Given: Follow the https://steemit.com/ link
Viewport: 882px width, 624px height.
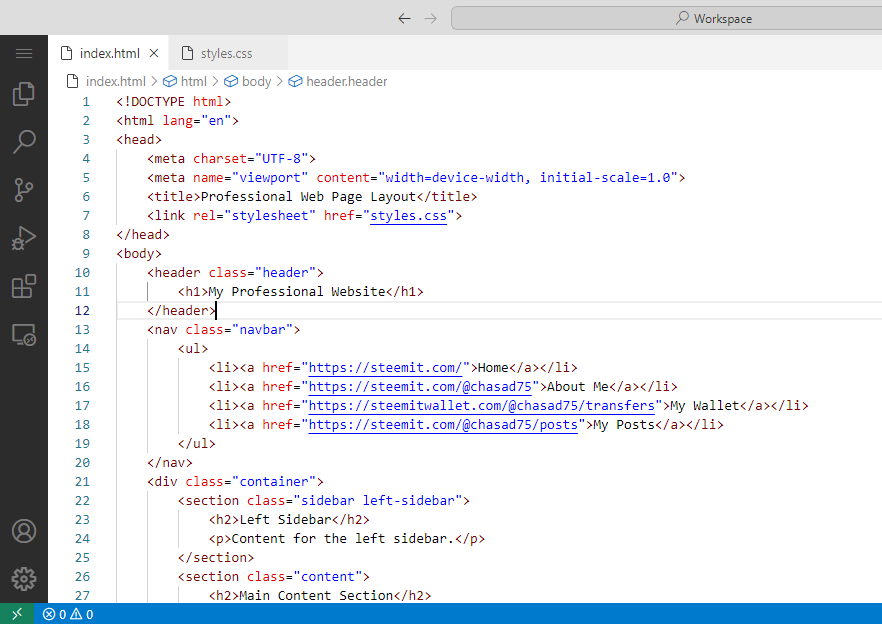Looking at the screenshot, I should tap(385, 367).
